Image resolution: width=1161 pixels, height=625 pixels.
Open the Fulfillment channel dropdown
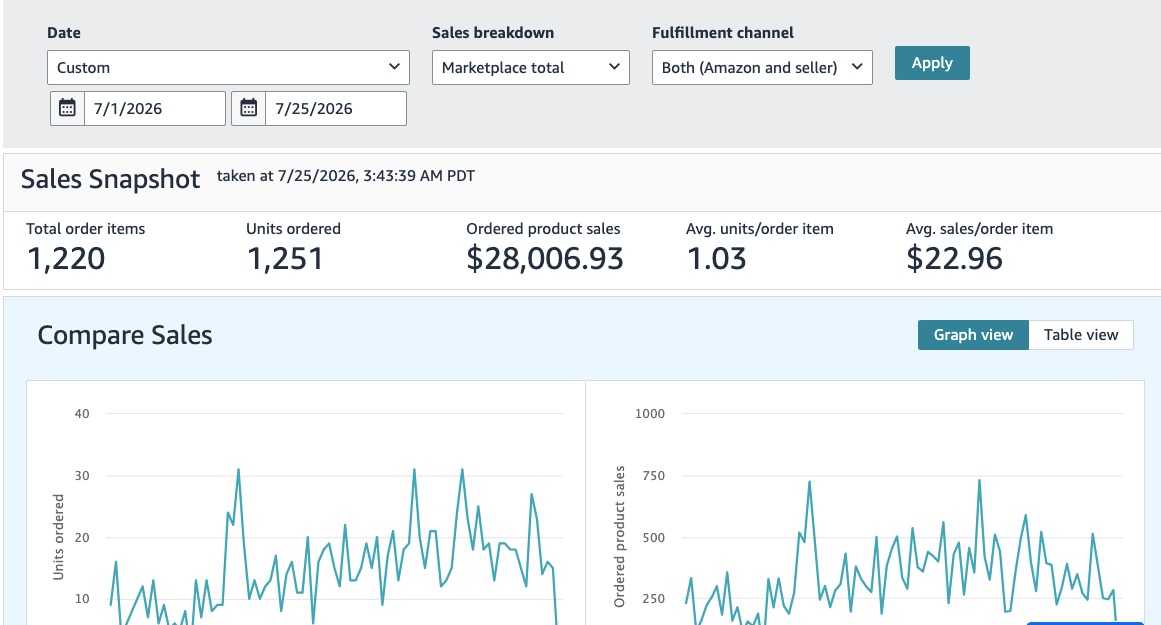pyautogui.click(x=762, y=67)
